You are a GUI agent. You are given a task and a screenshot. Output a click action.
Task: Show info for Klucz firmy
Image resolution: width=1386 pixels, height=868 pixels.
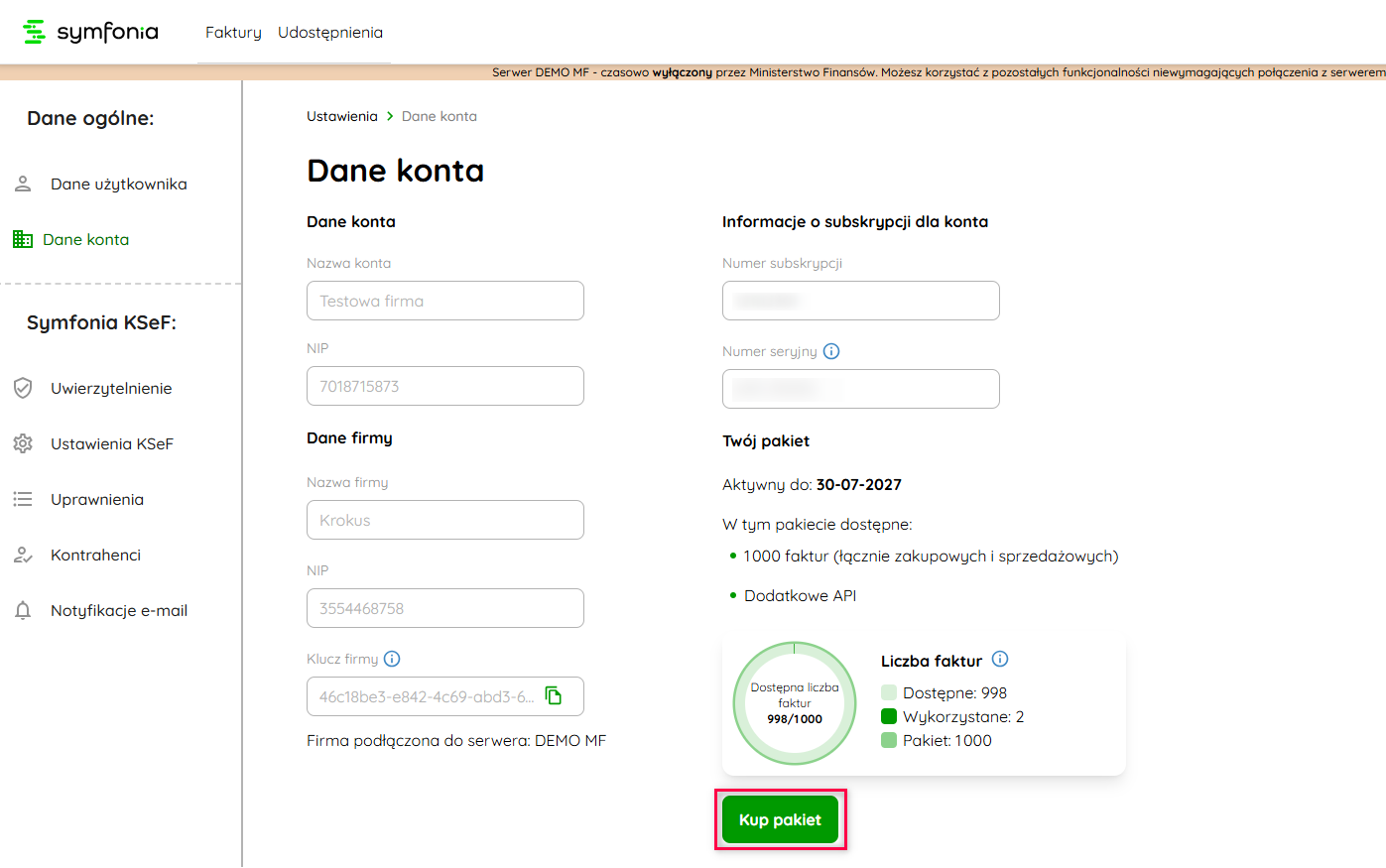[x=392, y=659]
